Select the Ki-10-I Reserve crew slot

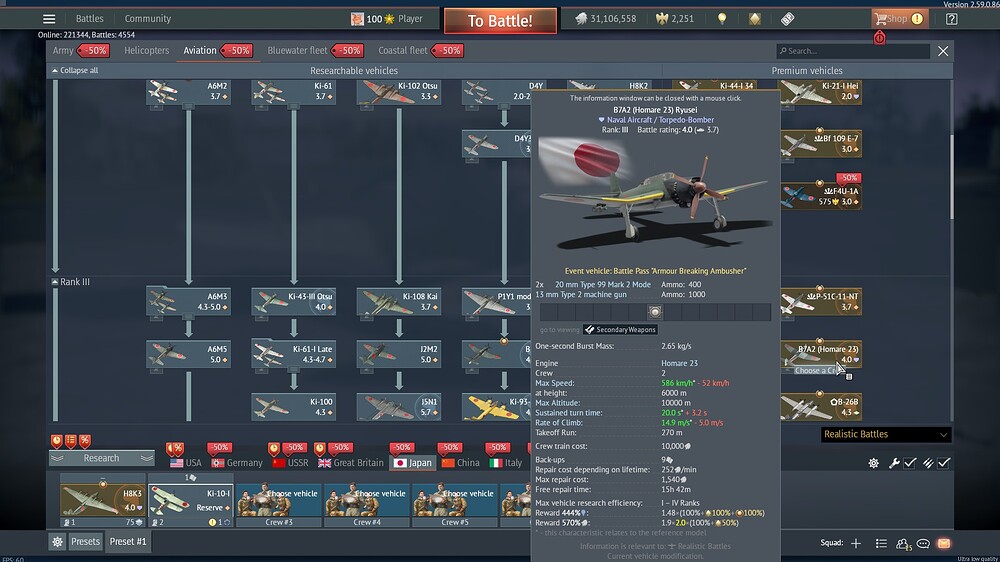point(191,501)
